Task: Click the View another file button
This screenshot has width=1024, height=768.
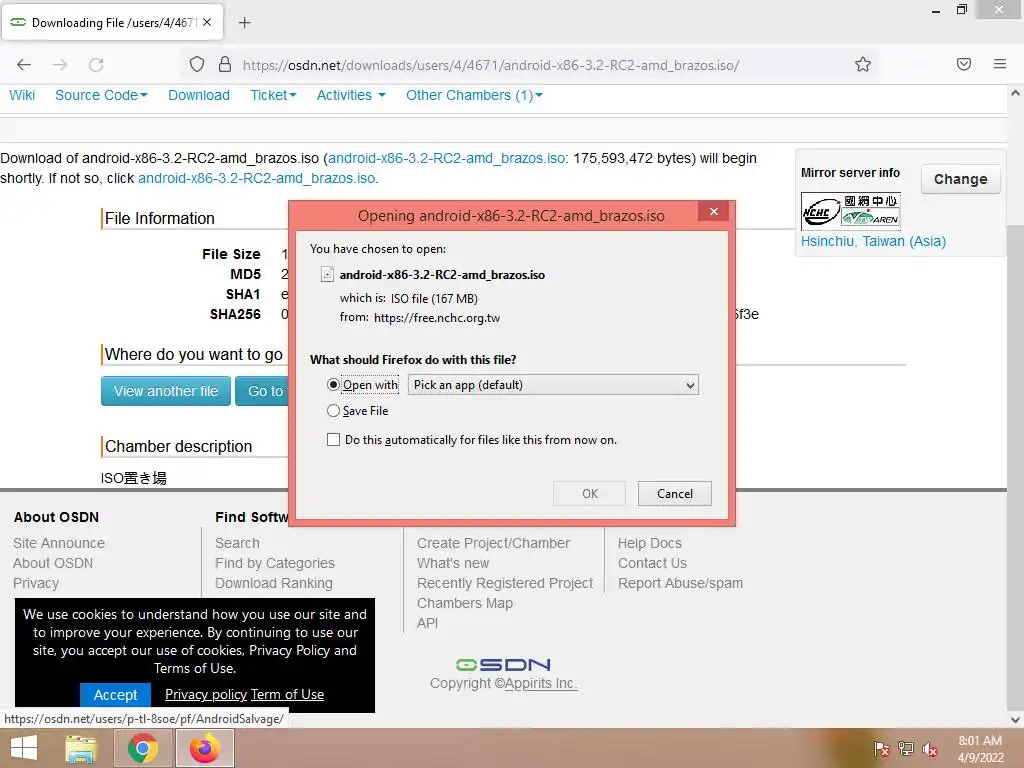Action: tap(166, 391)
